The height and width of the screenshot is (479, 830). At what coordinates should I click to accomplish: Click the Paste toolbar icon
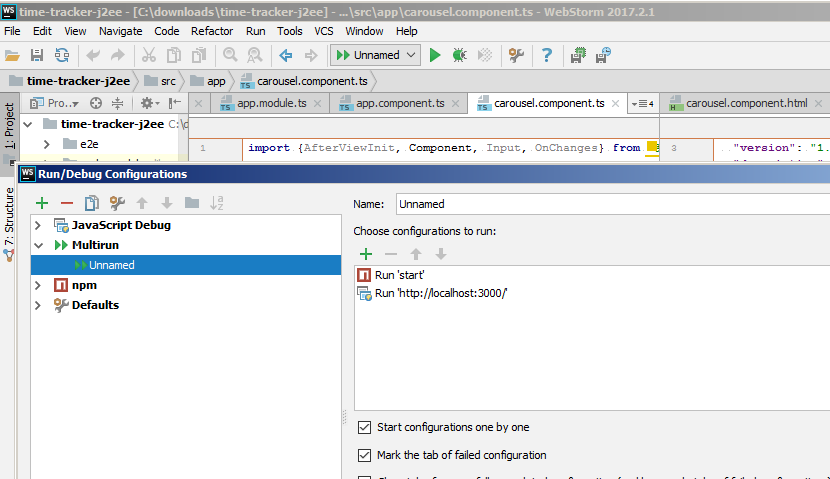199,55
